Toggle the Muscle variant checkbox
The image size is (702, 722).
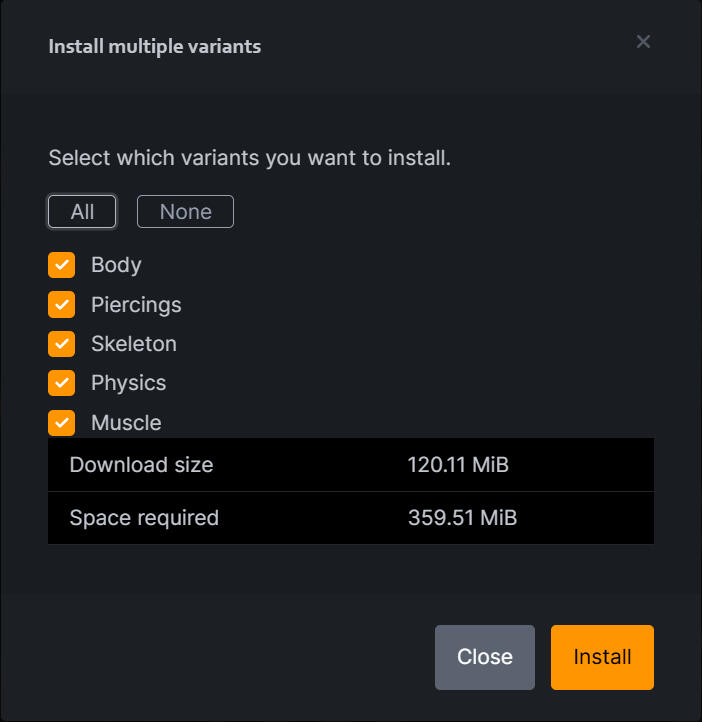[62, 422]
